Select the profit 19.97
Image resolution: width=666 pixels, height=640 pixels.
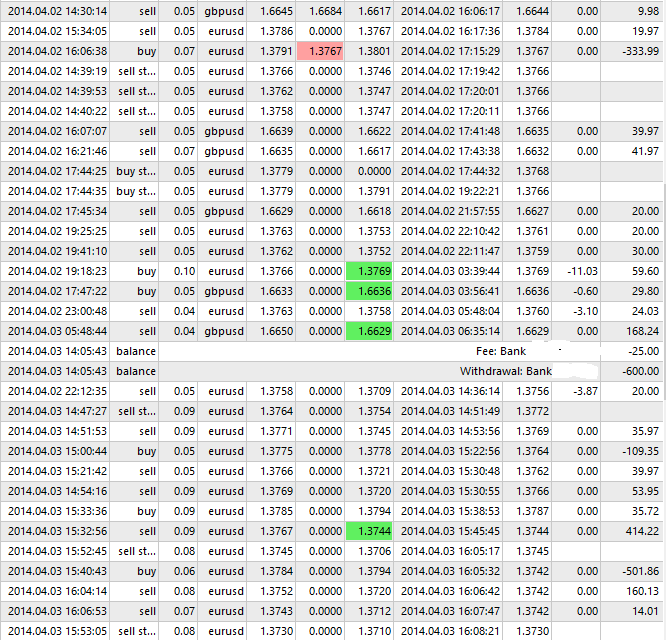pos(645,31)
